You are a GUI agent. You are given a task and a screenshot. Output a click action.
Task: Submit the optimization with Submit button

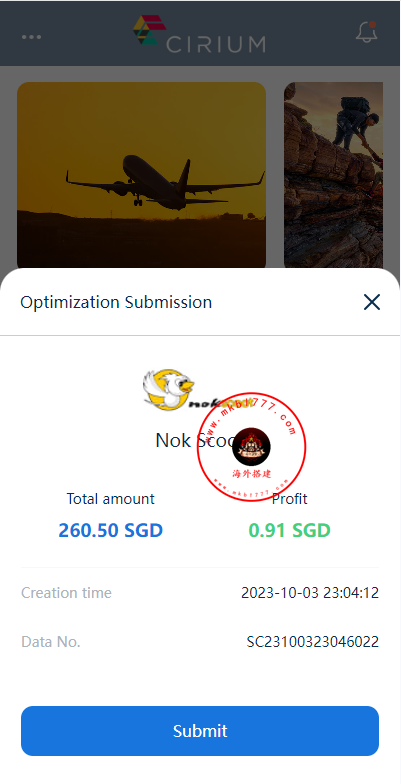point(200,730)
